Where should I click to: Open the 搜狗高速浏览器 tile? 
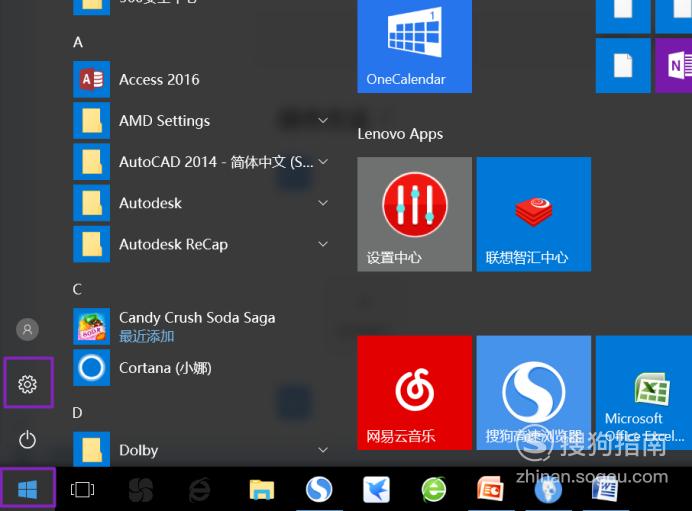tap(534, 393)
